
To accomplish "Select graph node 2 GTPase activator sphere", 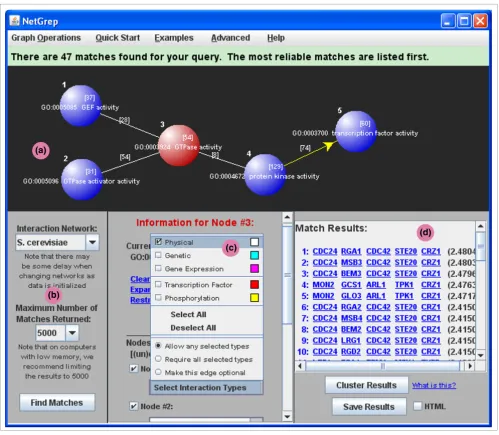I will [x=82, y=179].
